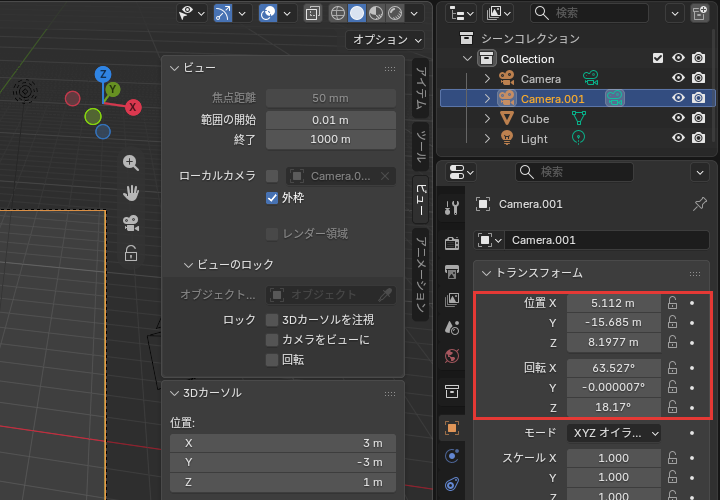Click the zoom view magnifier icon
Screen dimensions: 720x500
click(131, 163)
